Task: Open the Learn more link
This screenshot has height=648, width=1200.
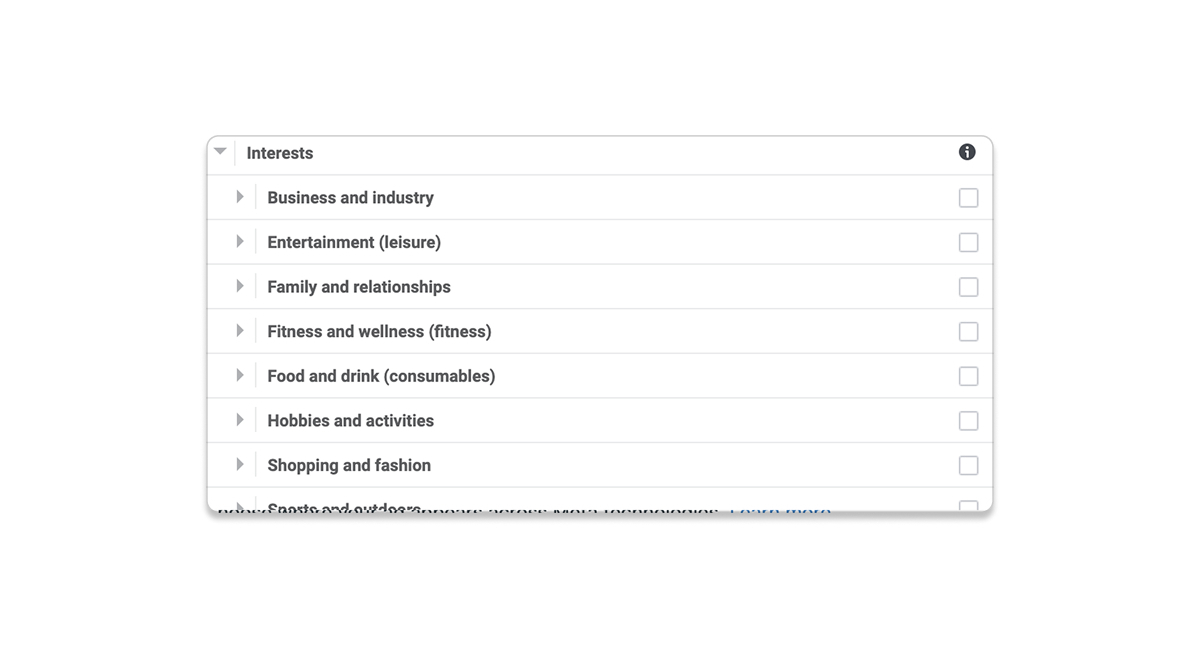Action: 780,510
